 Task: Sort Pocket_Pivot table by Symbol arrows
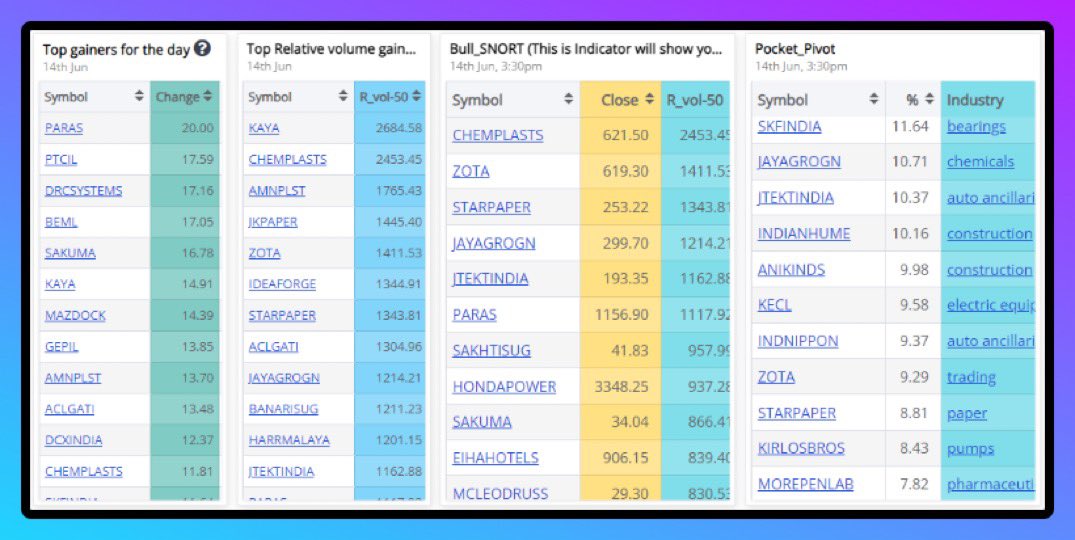coord(873,99)
